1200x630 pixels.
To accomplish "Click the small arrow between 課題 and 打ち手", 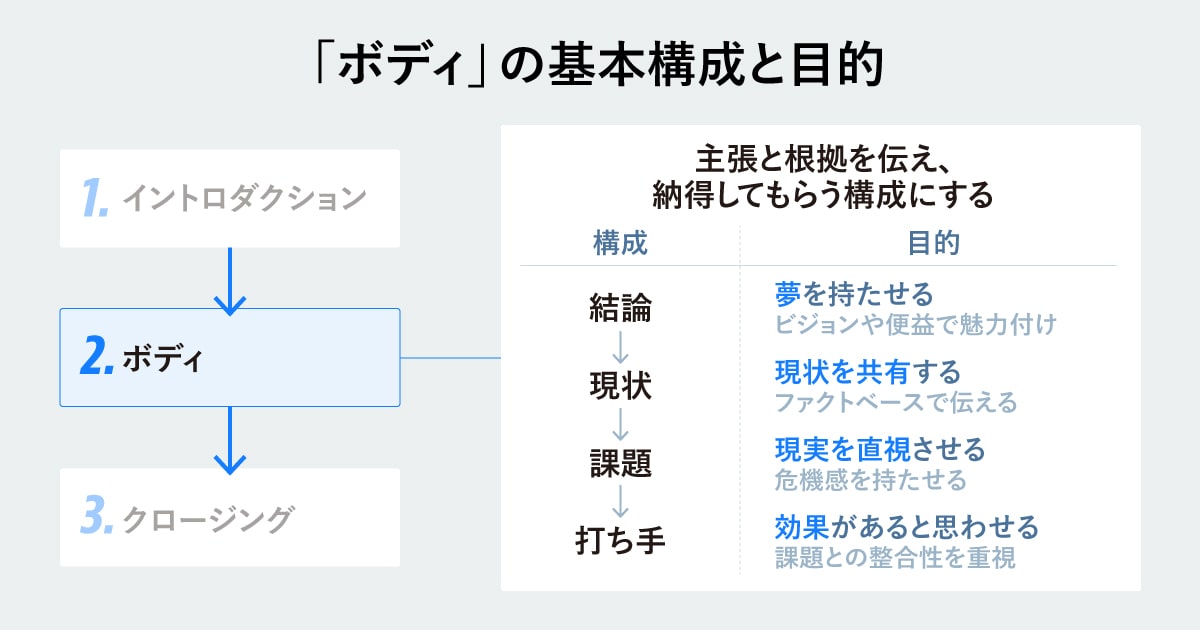I will coord(620,502).
